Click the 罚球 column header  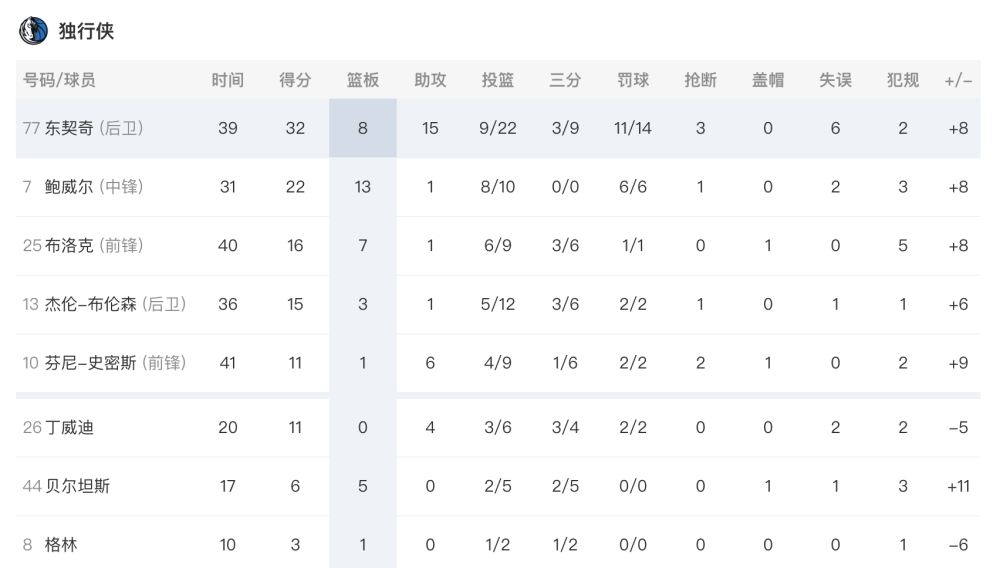(633, 80)
